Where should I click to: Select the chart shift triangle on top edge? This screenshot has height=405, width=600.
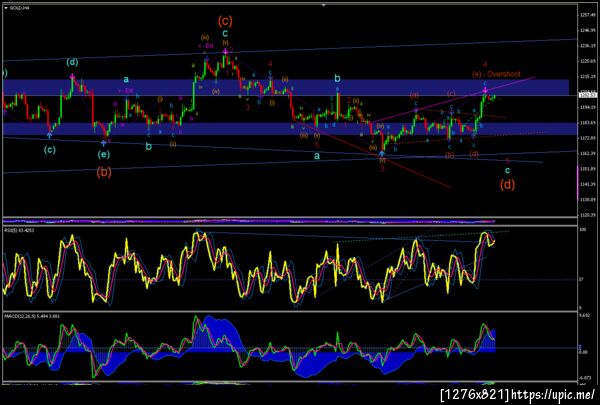pos(324,5)
